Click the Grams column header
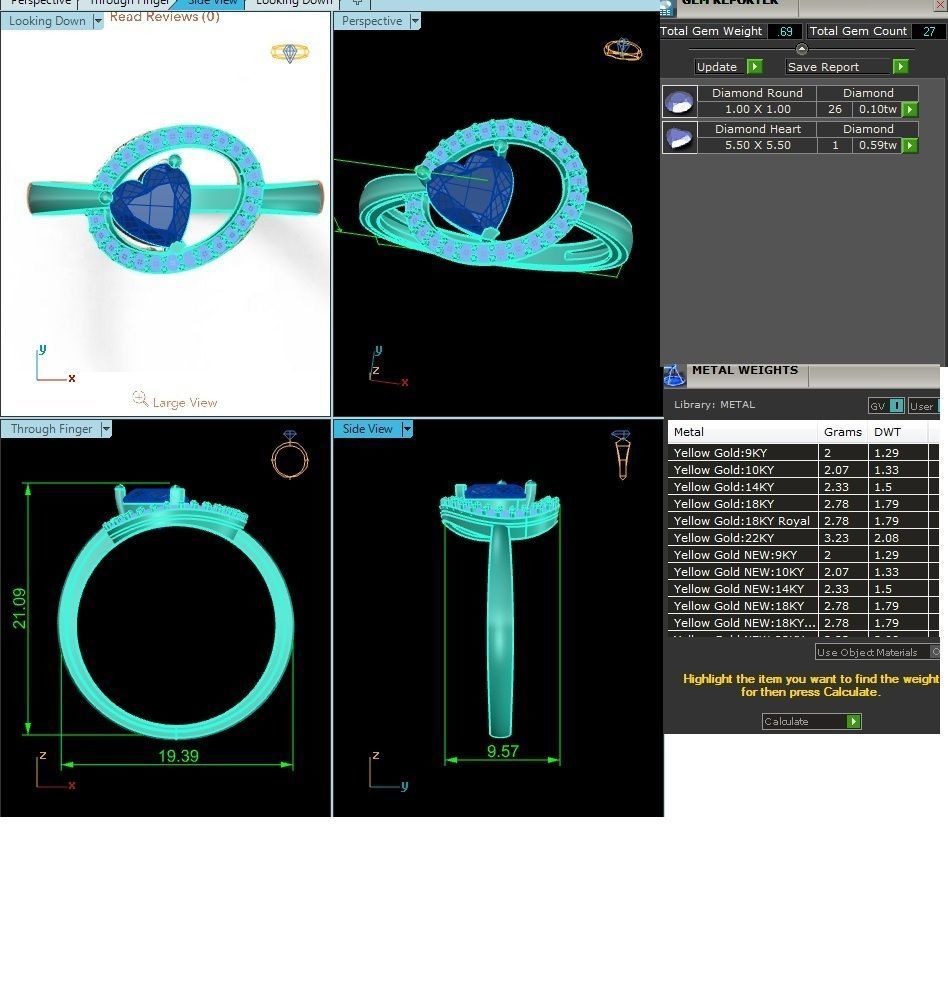Screen dimensions: 948x990 [x=843, y=432]
